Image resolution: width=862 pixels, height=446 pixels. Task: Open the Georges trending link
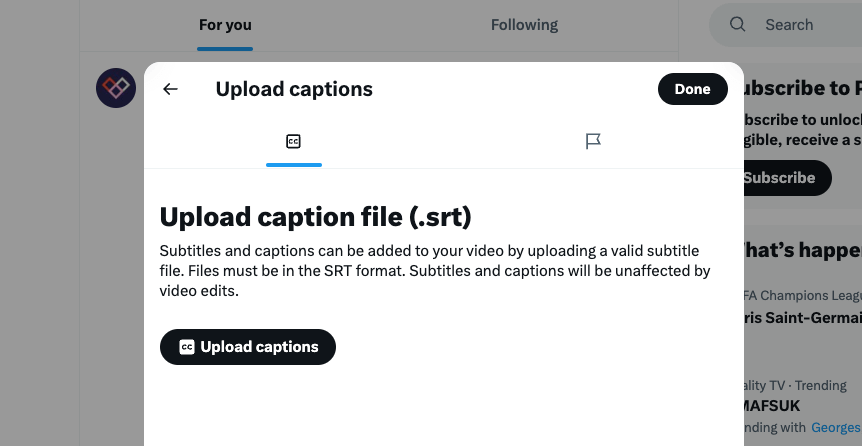(836, 427)
